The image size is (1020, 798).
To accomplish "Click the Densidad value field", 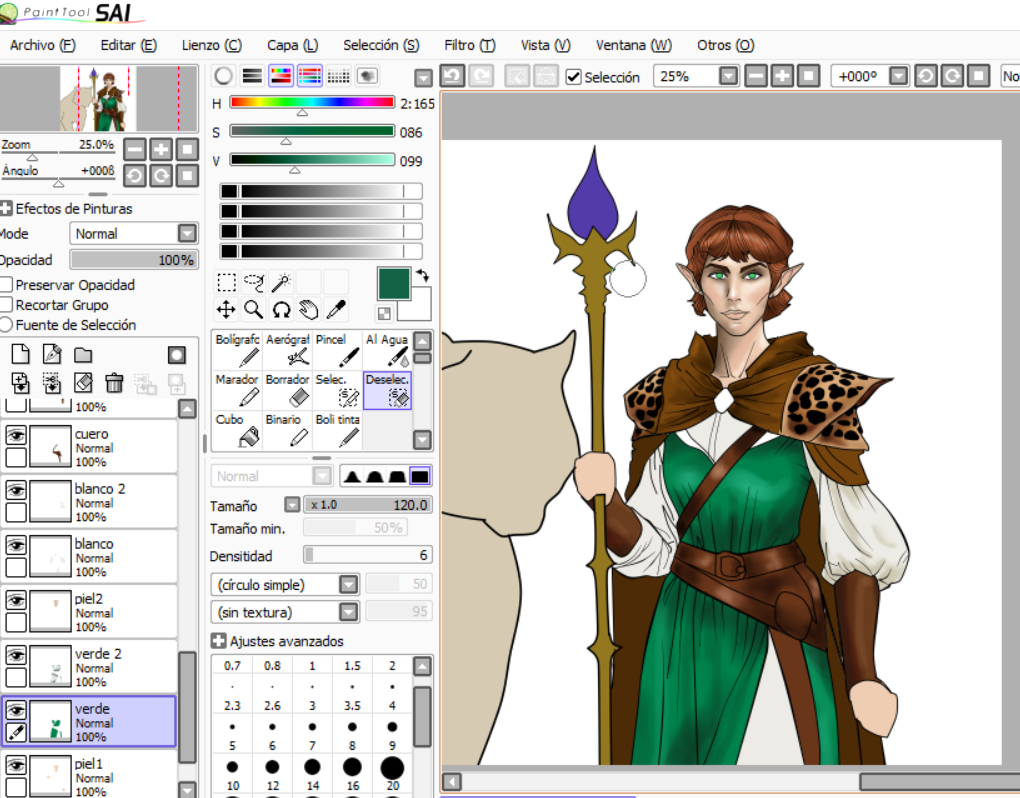I will tap(368, 555).
